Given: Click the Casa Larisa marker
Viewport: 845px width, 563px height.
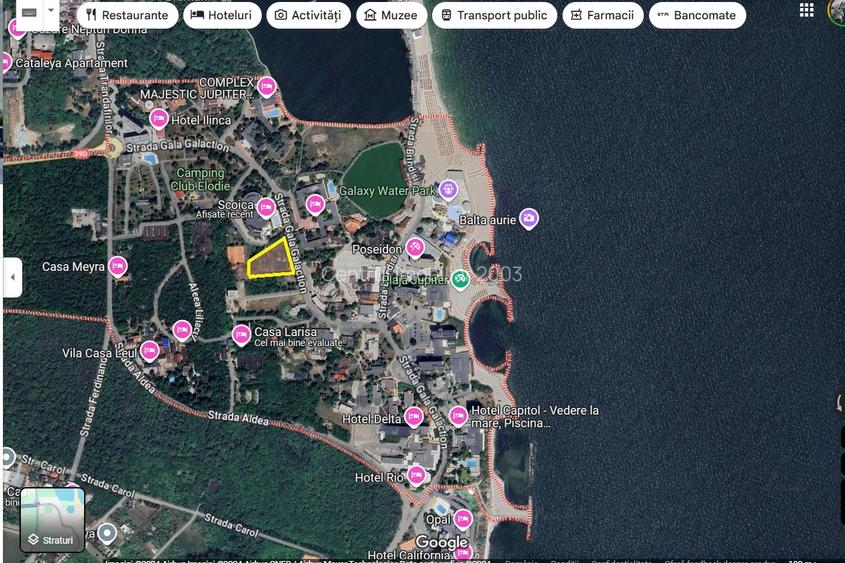Looking at the screenshot, I should coord(241,334).
